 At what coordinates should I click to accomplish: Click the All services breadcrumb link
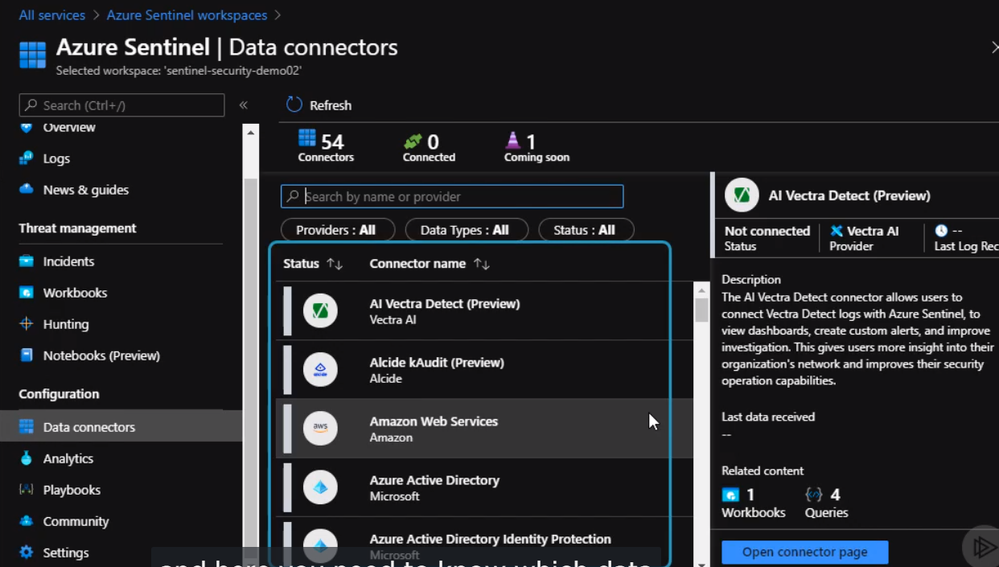click(52, 15)
